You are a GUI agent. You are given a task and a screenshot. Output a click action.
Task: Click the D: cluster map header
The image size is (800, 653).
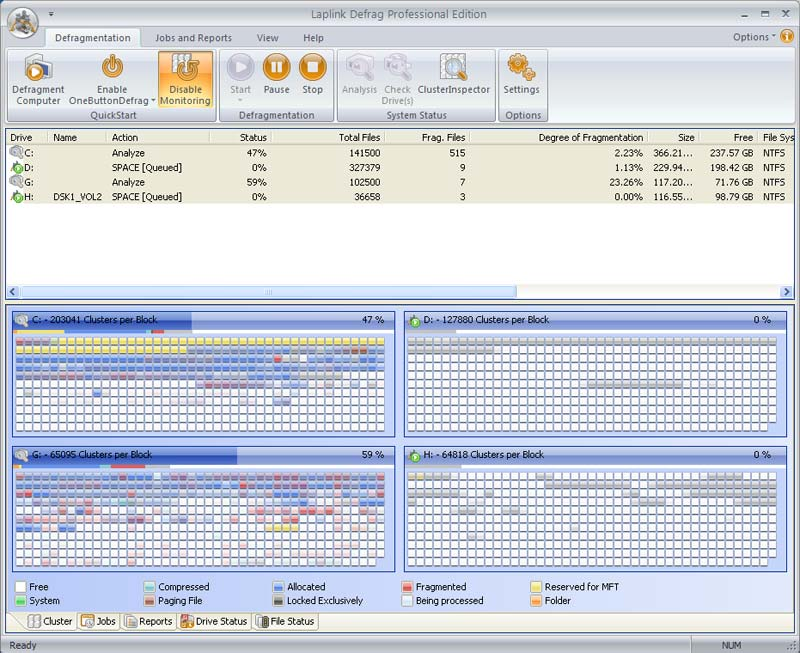click(x=595, y=320)
